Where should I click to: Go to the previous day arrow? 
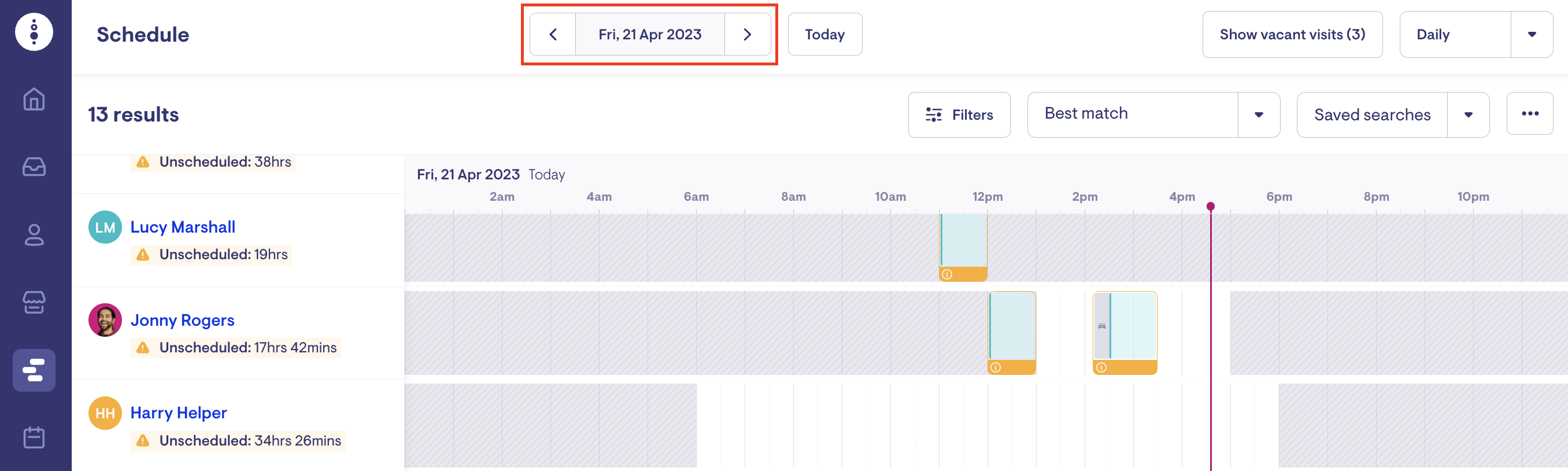(x=553, y=35)
